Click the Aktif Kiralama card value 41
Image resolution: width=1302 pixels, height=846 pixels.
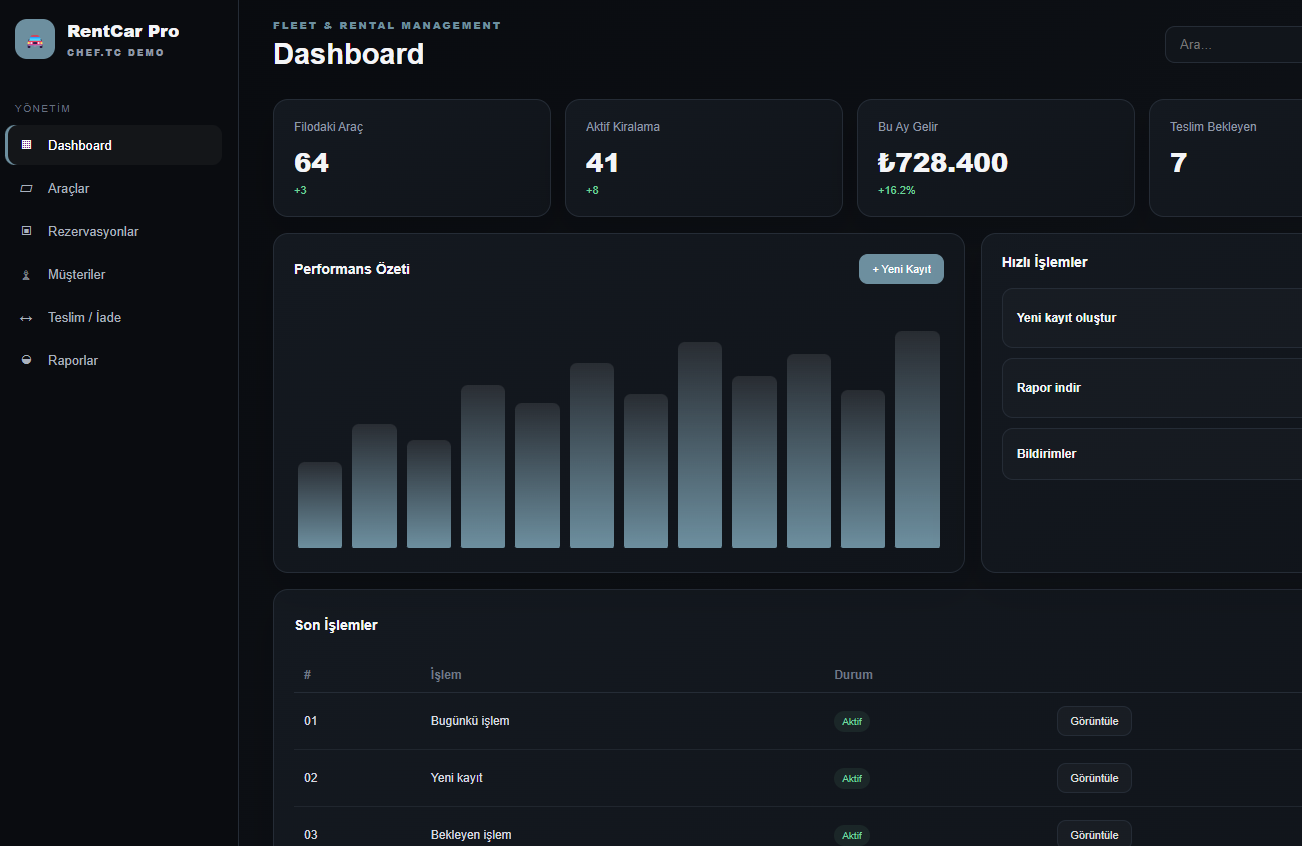point(603,162)
